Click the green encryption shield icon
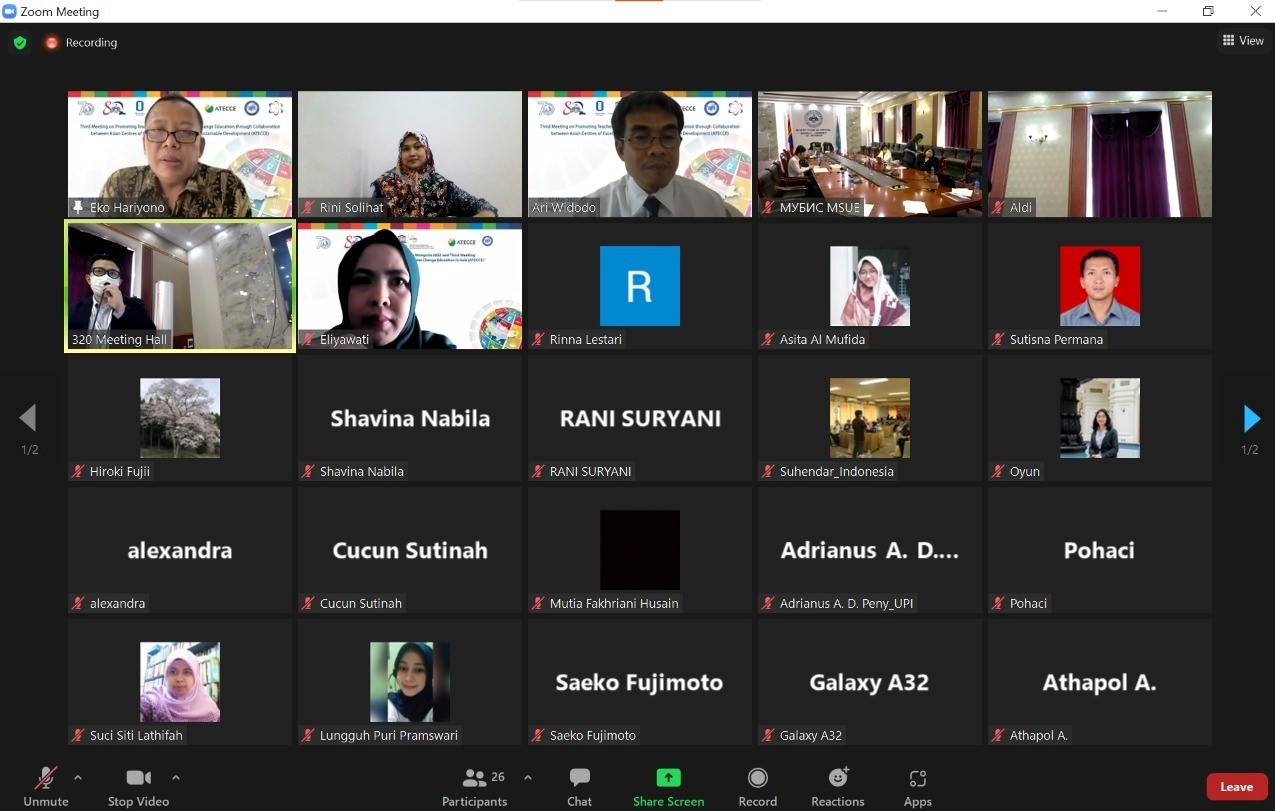This screenshot has width=1275, height=811. tap(20, 43)
